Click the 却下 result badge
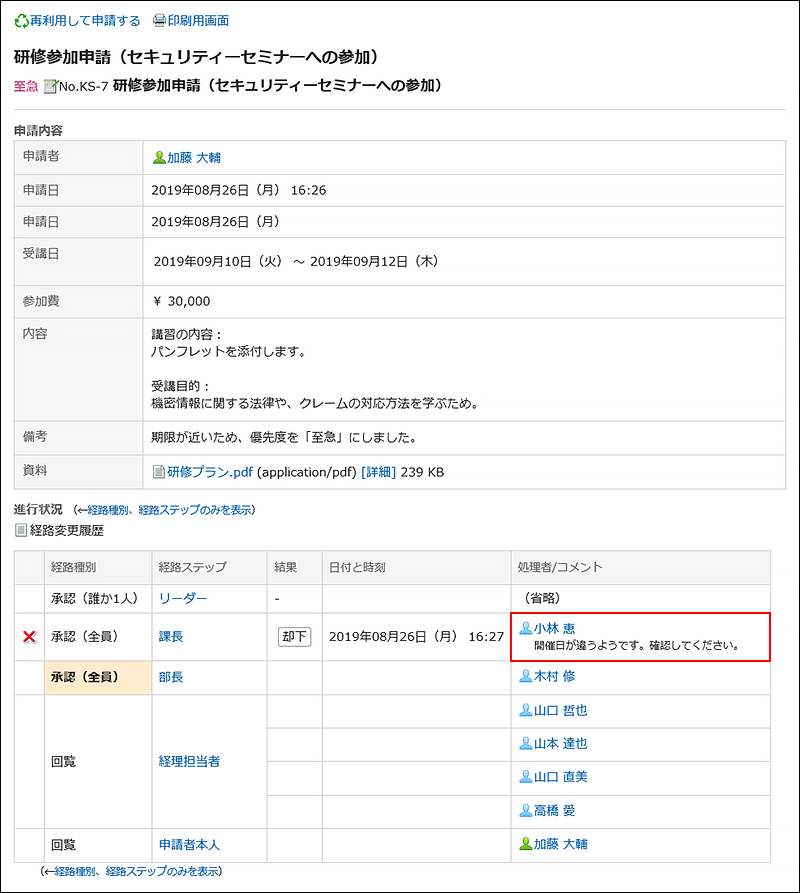This screenshot has height=893, width=800. pos(294,637)
